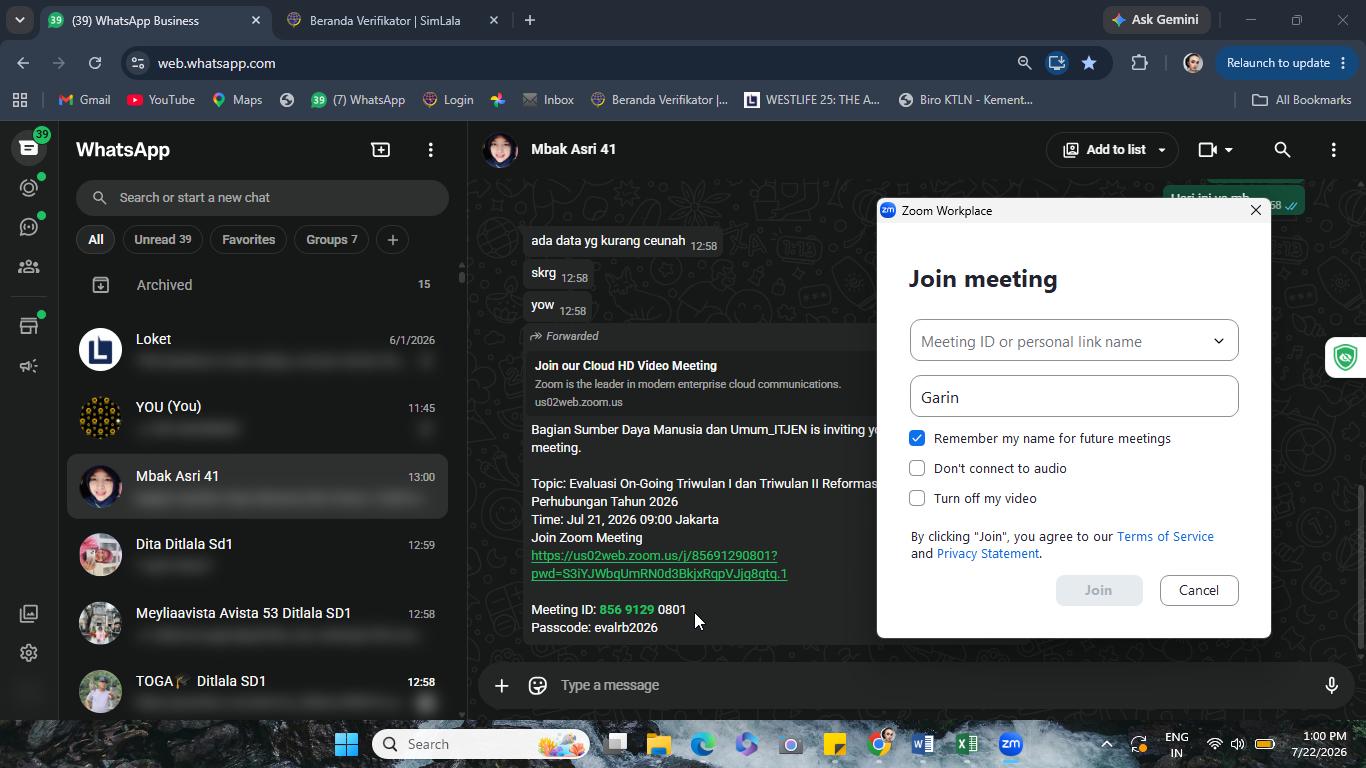Open the Zoom meeting URL link in chat
This screenshot has width=1366, height=768.
pos(659,564)
